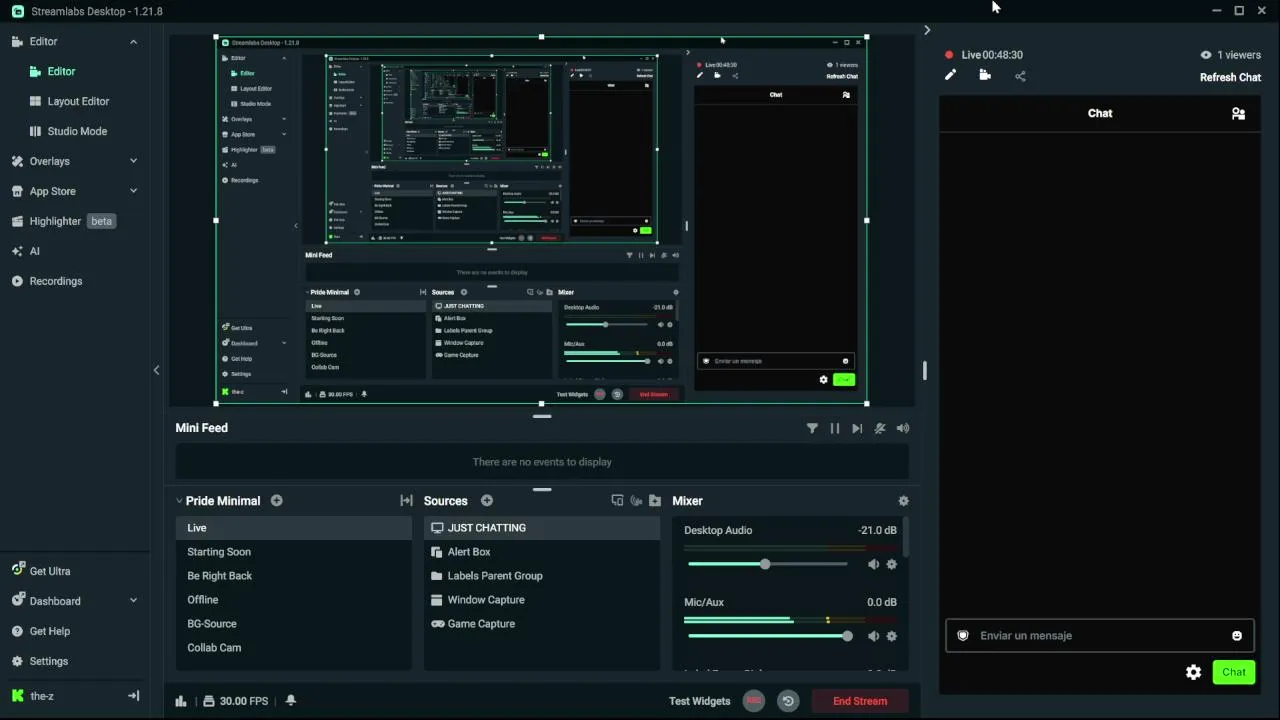Image resolution: width=1280 pixels, height=720 pixels.
Task: Open the scene transitions icon in the scenes panel
Action: coord(406,501)
